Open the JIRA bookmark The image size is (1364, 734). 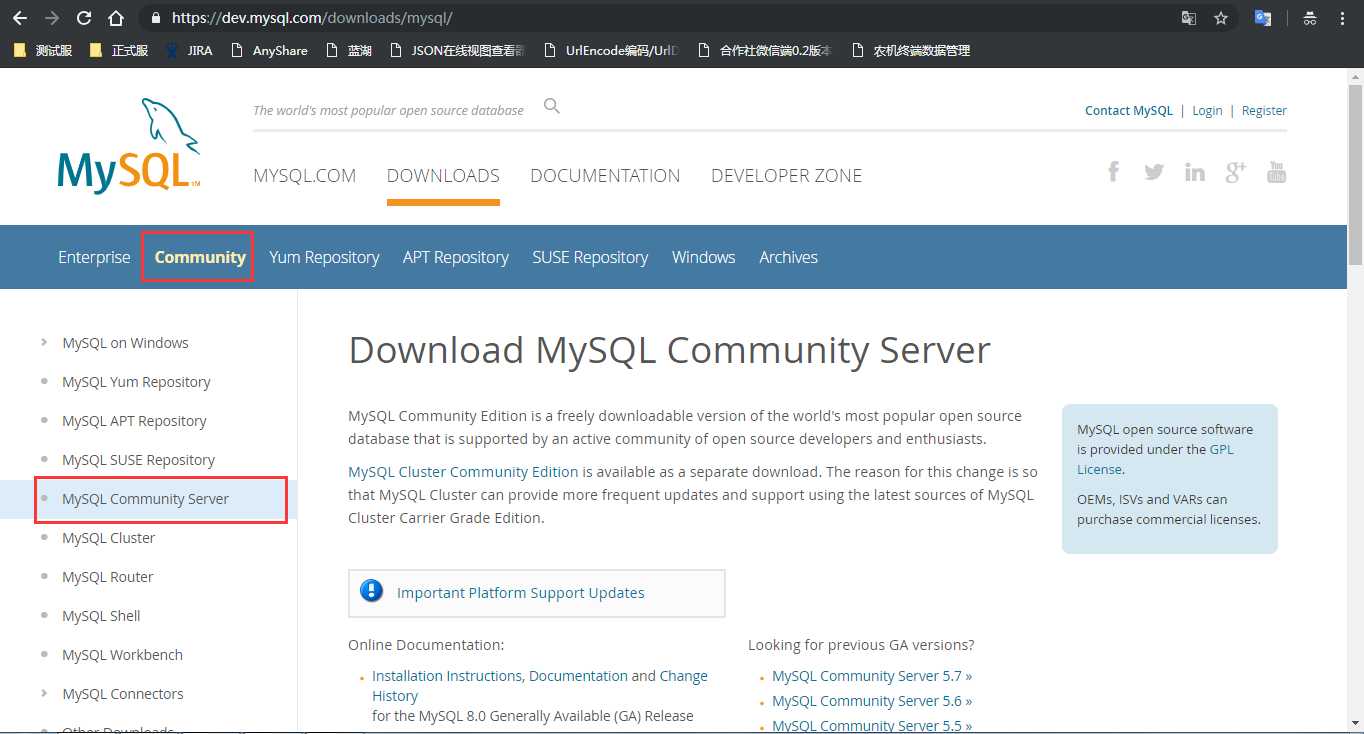tap(189, 50)
